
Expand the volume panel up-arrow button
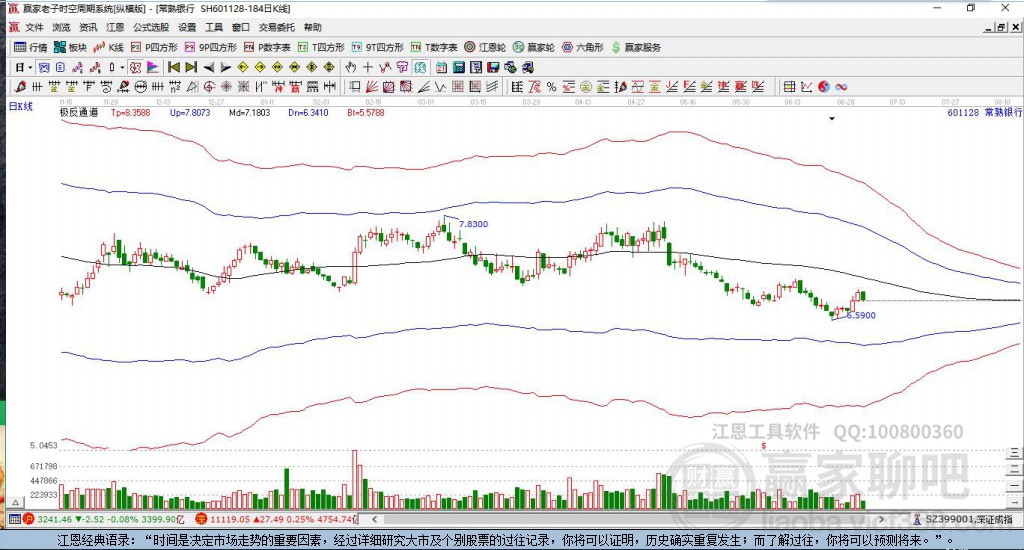point(16,502)
